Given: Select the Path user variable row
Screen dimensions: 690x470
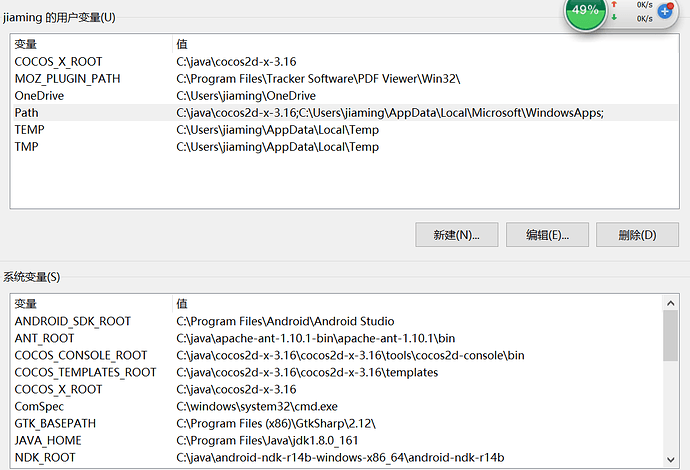Looking at the screenshot, I should tap(345, 113).
